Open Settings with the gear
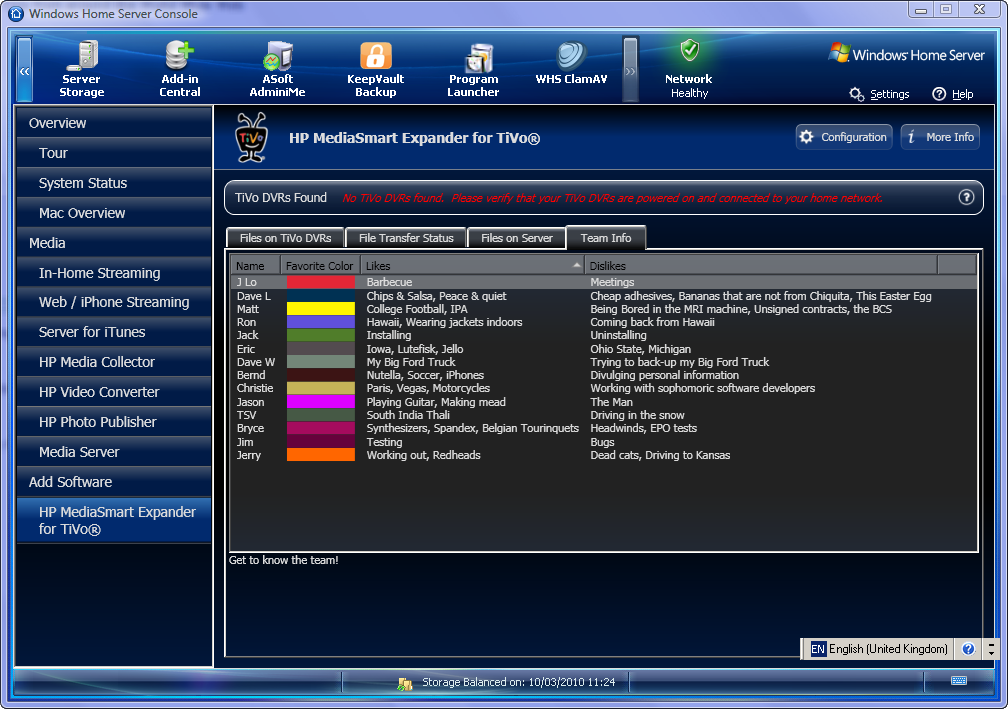Viewport: 1008px width, 709px height. coord(879,94)
